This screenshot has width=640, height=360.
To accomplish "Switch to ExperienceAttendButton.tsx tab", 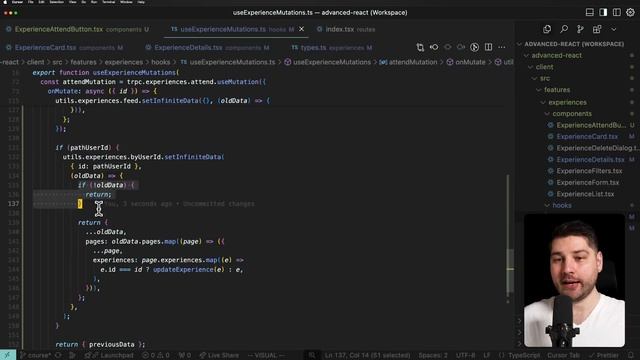I will pyautogui.click(x=78, y=29).
